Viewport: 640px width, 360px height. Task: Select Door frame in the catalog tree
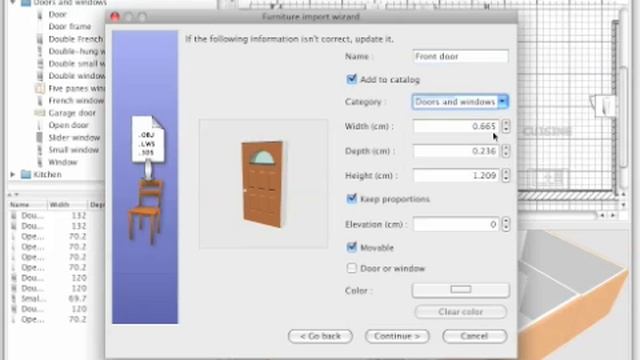(70, 27)
